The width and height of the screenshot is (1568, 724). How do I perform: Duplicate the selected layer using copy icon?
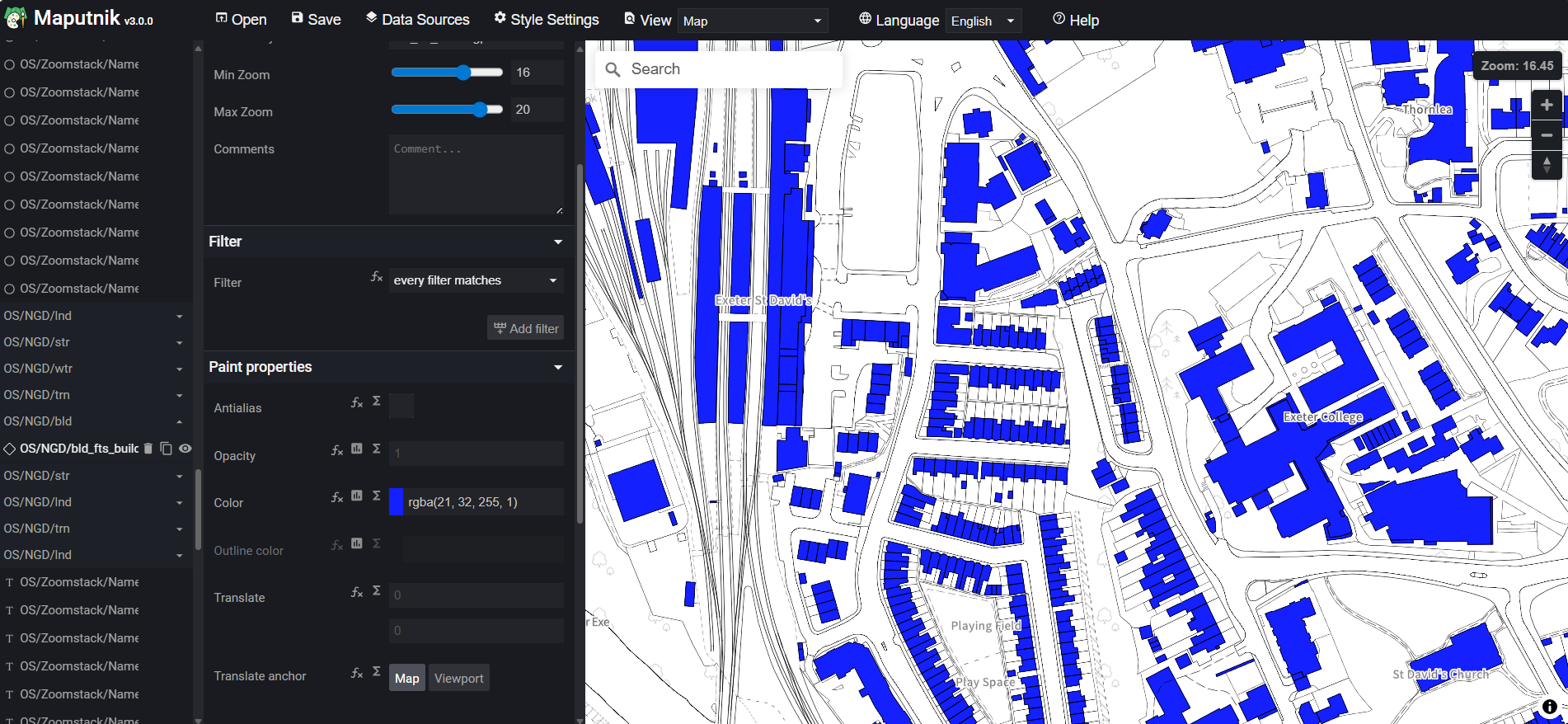click(x=166, y=449)
